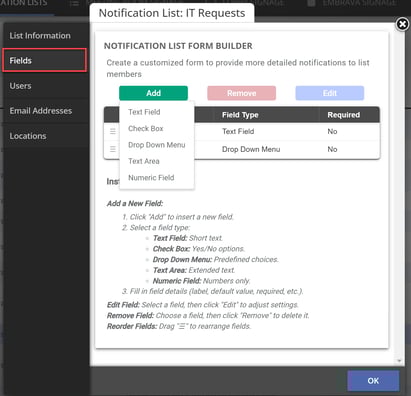Choose Check Box from Add menu

146,128
